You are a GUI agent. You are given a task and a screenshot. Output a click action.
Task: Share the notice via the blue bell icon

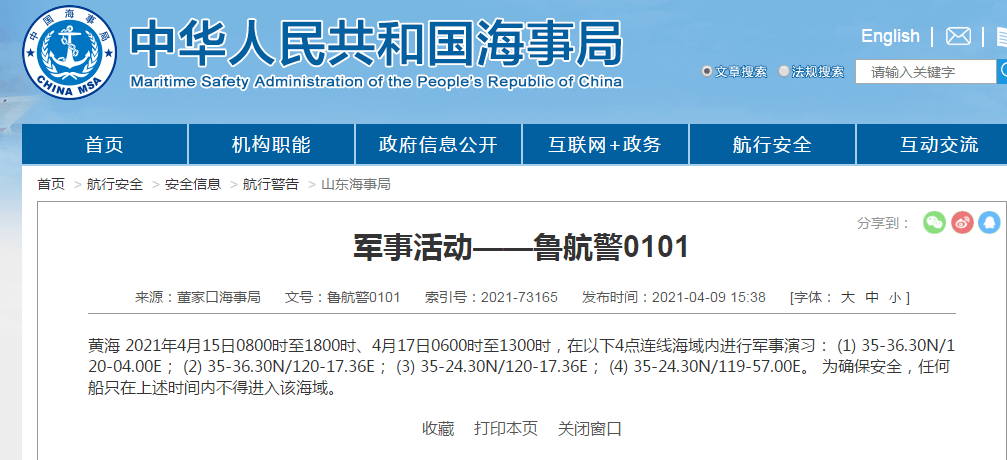[990, 222]
